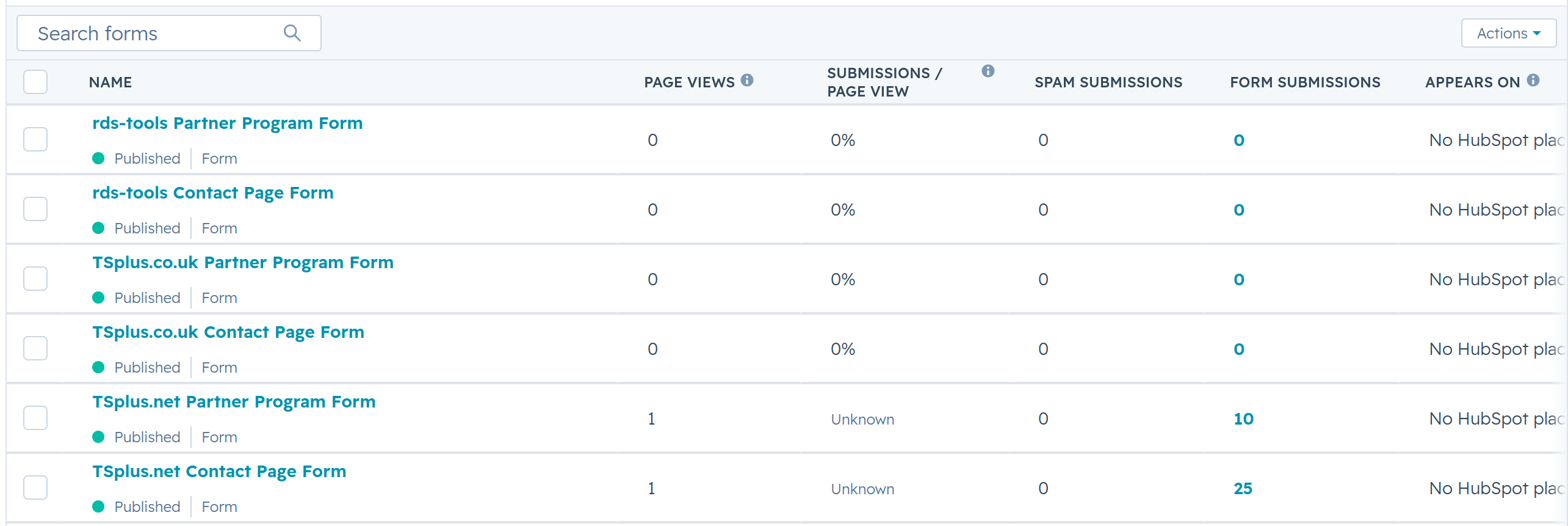Click No HubSpot placement for rds-tools Partner form
This screenshot has width=1568, height=526.
point(1497,141)
